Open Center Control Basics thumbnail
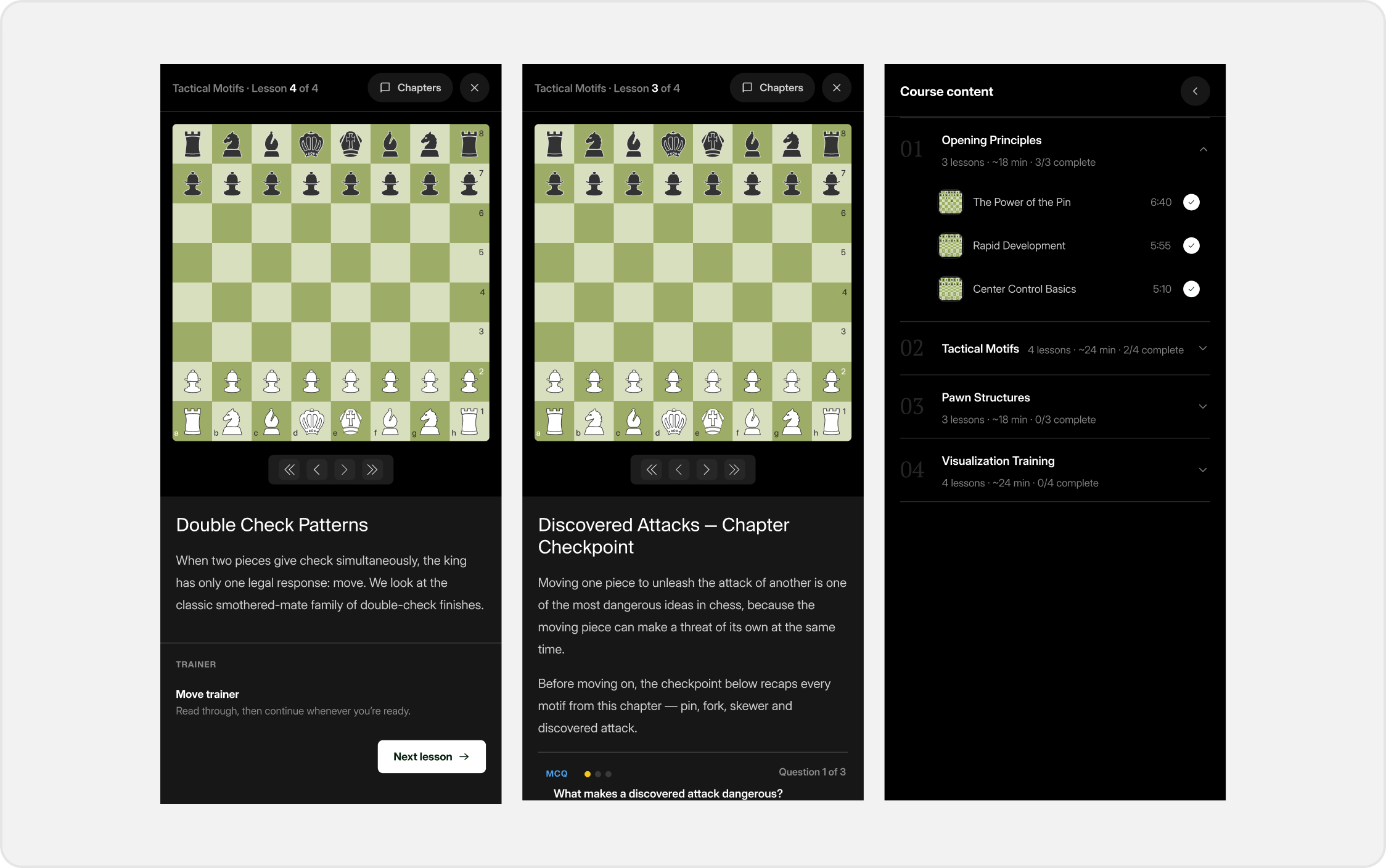Viewport: 1386px width, 868px height. 950,289
